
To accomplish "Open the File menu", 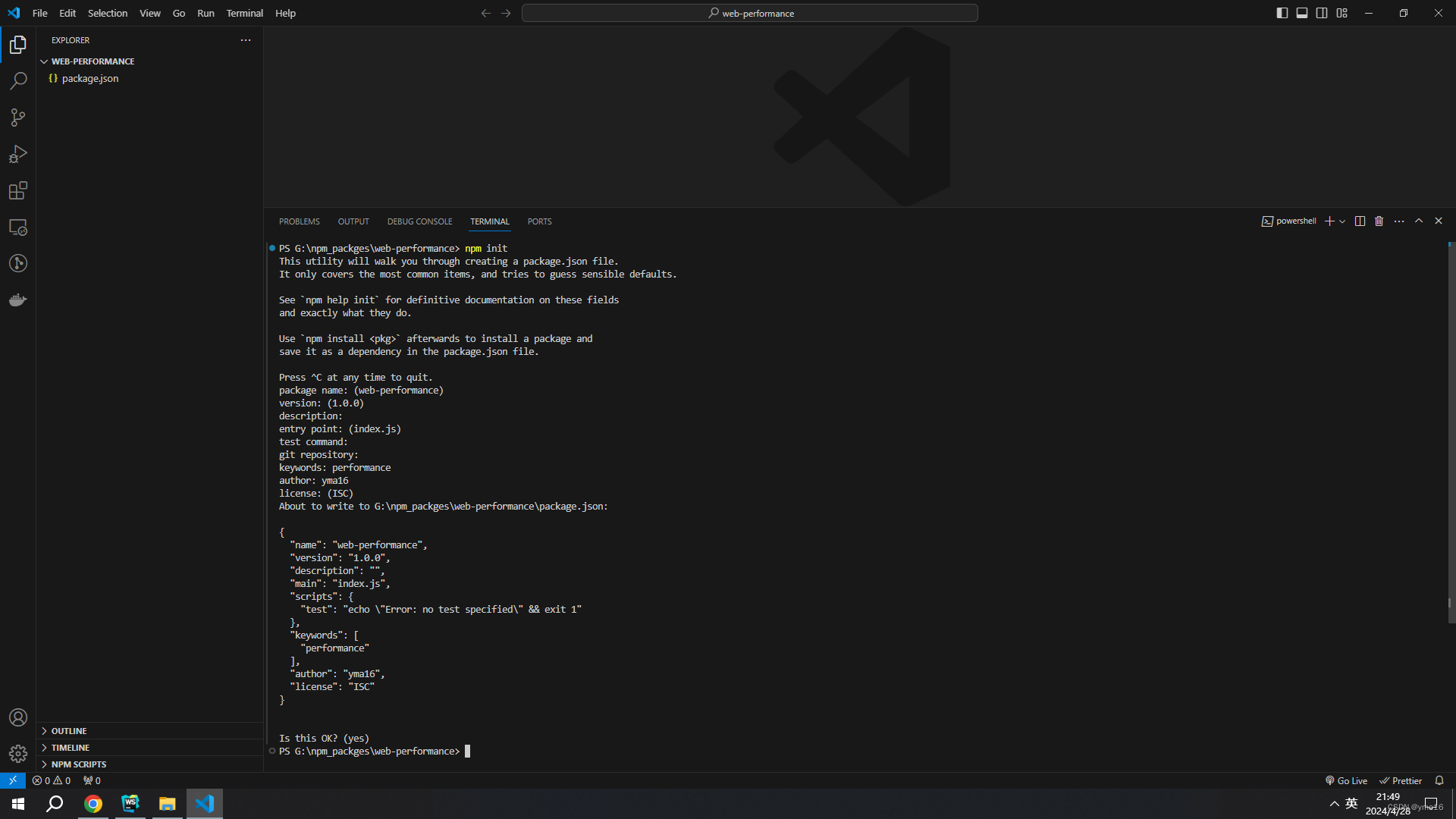I will pos(40,13).
